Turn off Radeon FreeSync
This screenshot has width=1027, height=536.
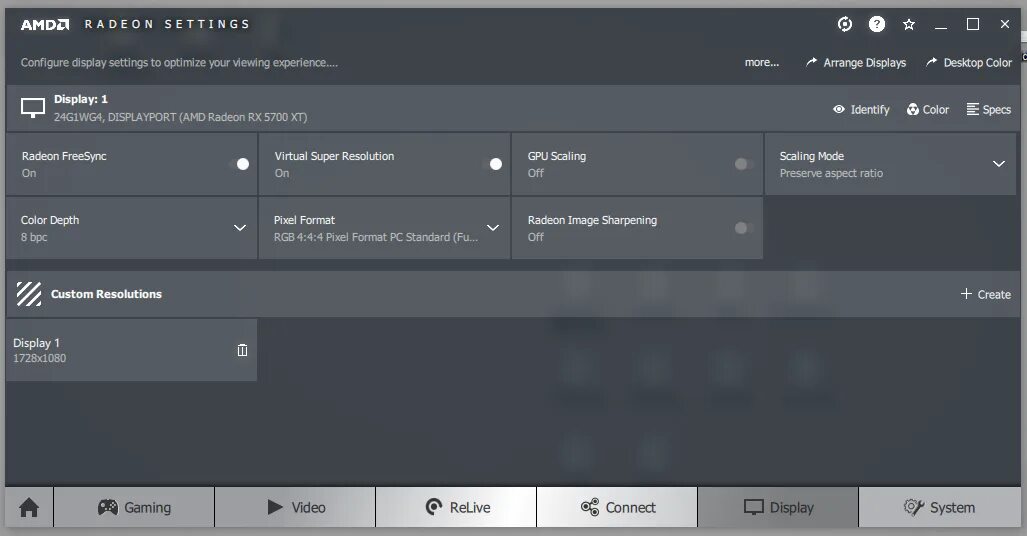tap(242, 164)
